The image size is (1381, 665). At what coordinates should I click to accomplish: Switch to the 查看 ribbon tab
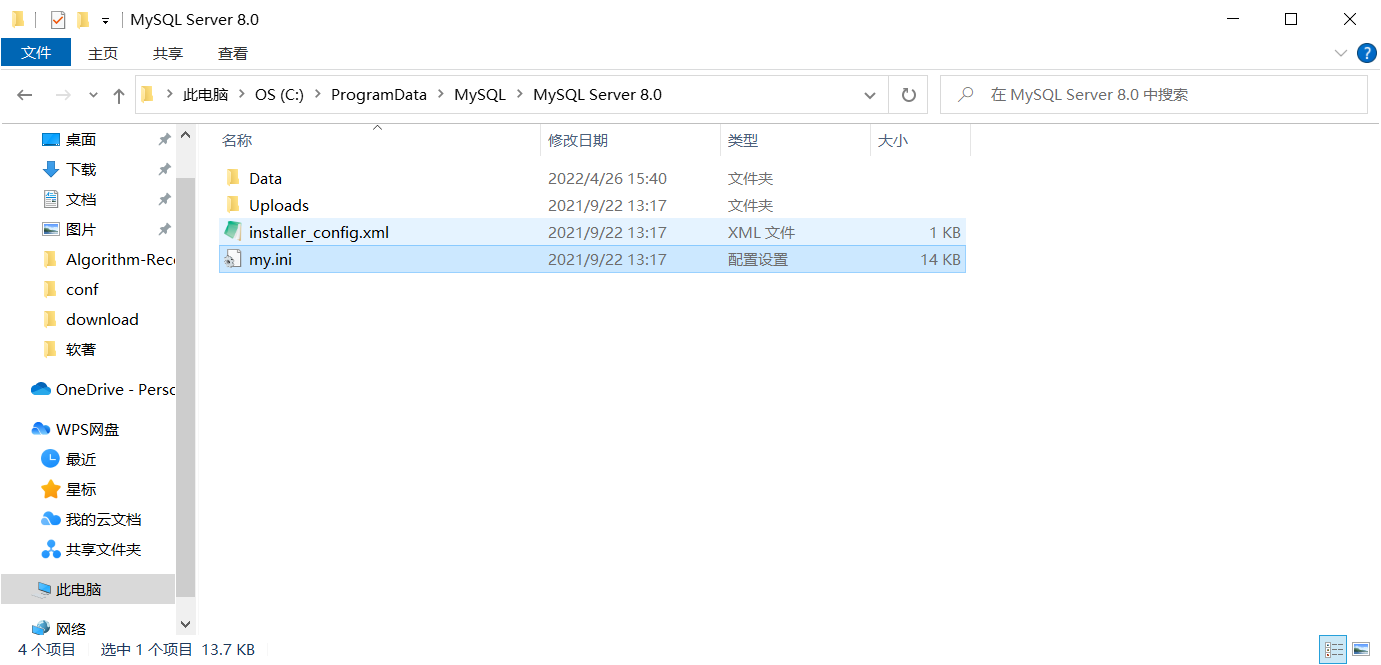point(233,53)
